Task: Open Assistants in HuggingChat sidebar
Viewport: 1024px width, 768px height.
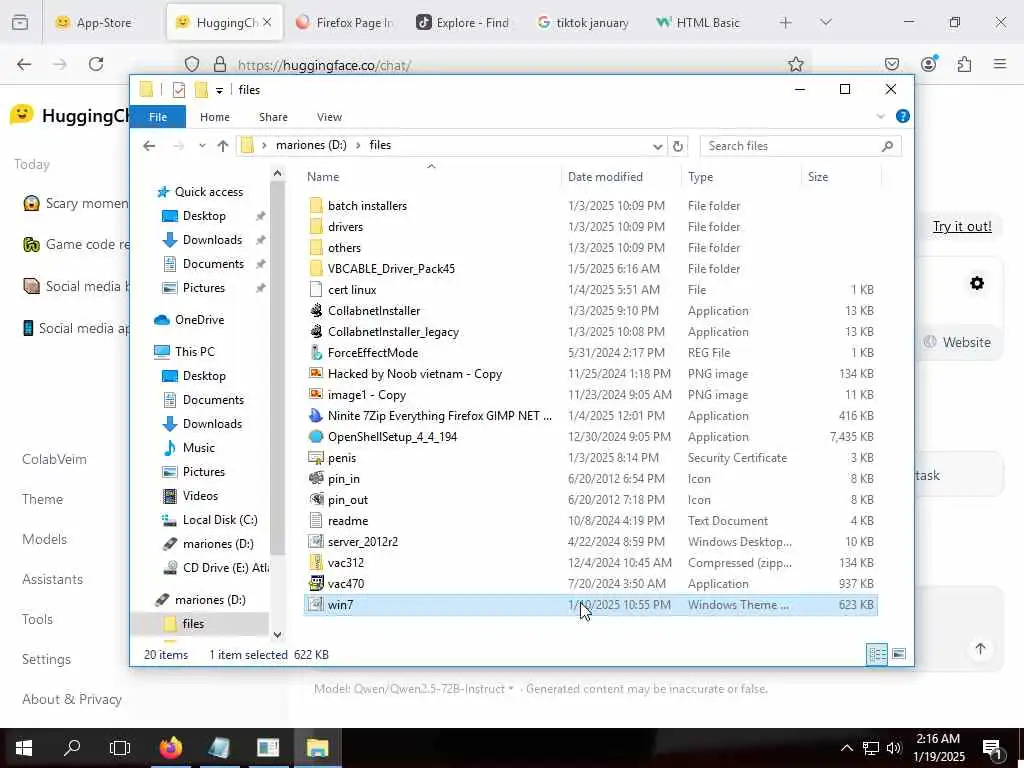Action: point(52,579)
